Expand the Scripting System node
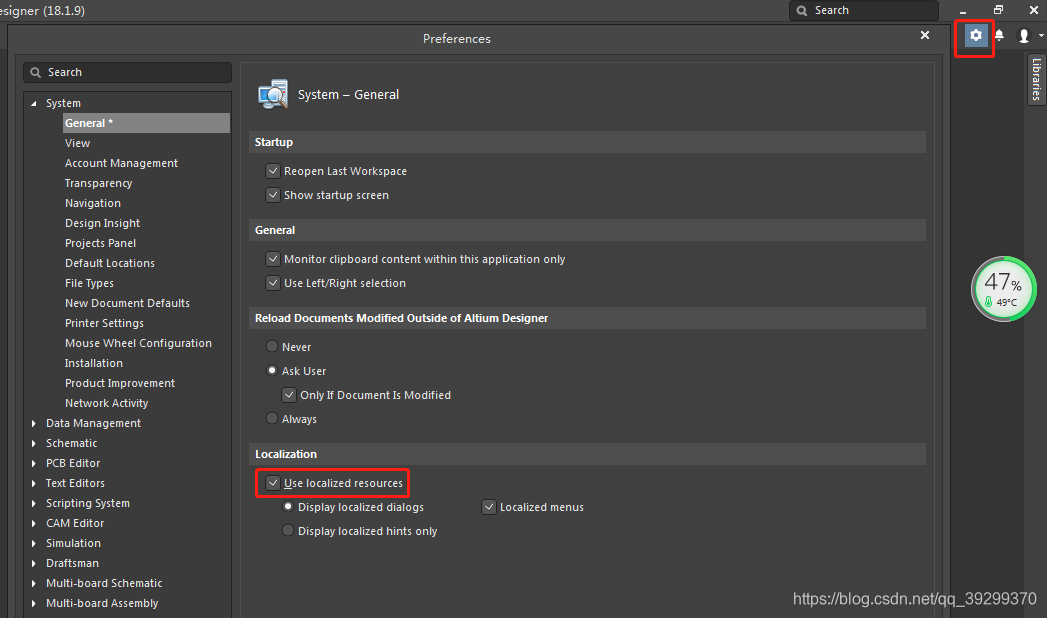Image resolution: width=1047 pixels, height=618 pixels. coord(33,503)
